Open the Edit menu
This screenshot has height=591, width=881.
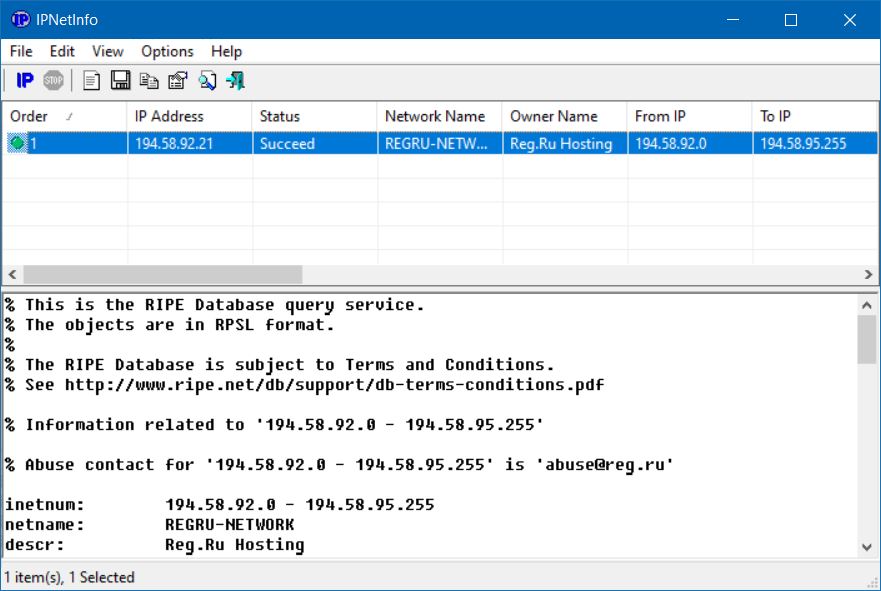[62, 52]
